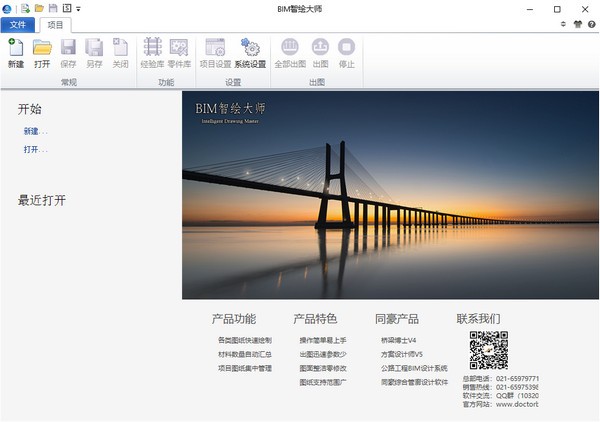Click the 新建 (New) ribbon icon
This screenshot has width=600, height=422.
coord(16,52)
